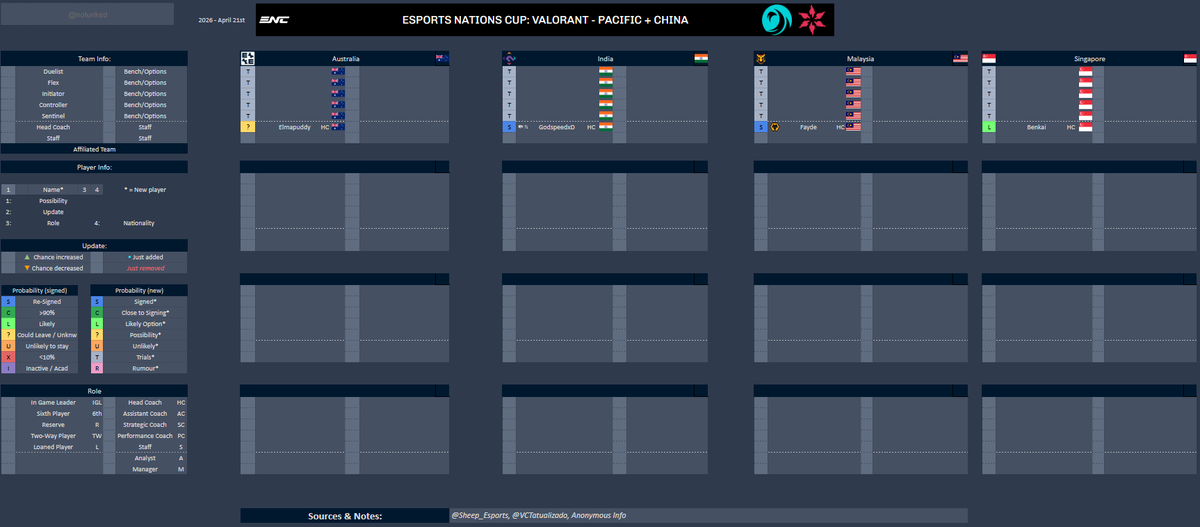
Task: Click the orange Chance decreased triangle
Action: 28,268
